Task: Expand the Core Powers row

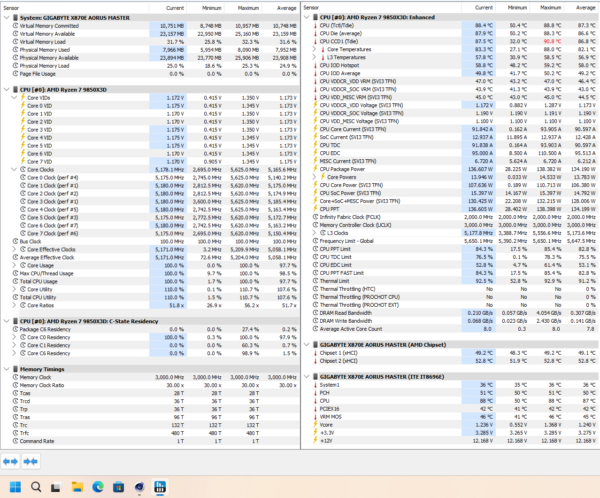Action: point(315,177)
